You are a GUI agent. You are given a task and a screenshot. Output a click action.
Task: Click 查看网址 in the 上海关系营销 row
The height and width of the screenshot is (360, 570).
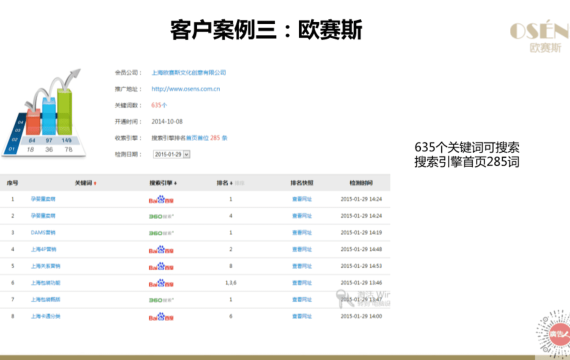coord(302,266)
